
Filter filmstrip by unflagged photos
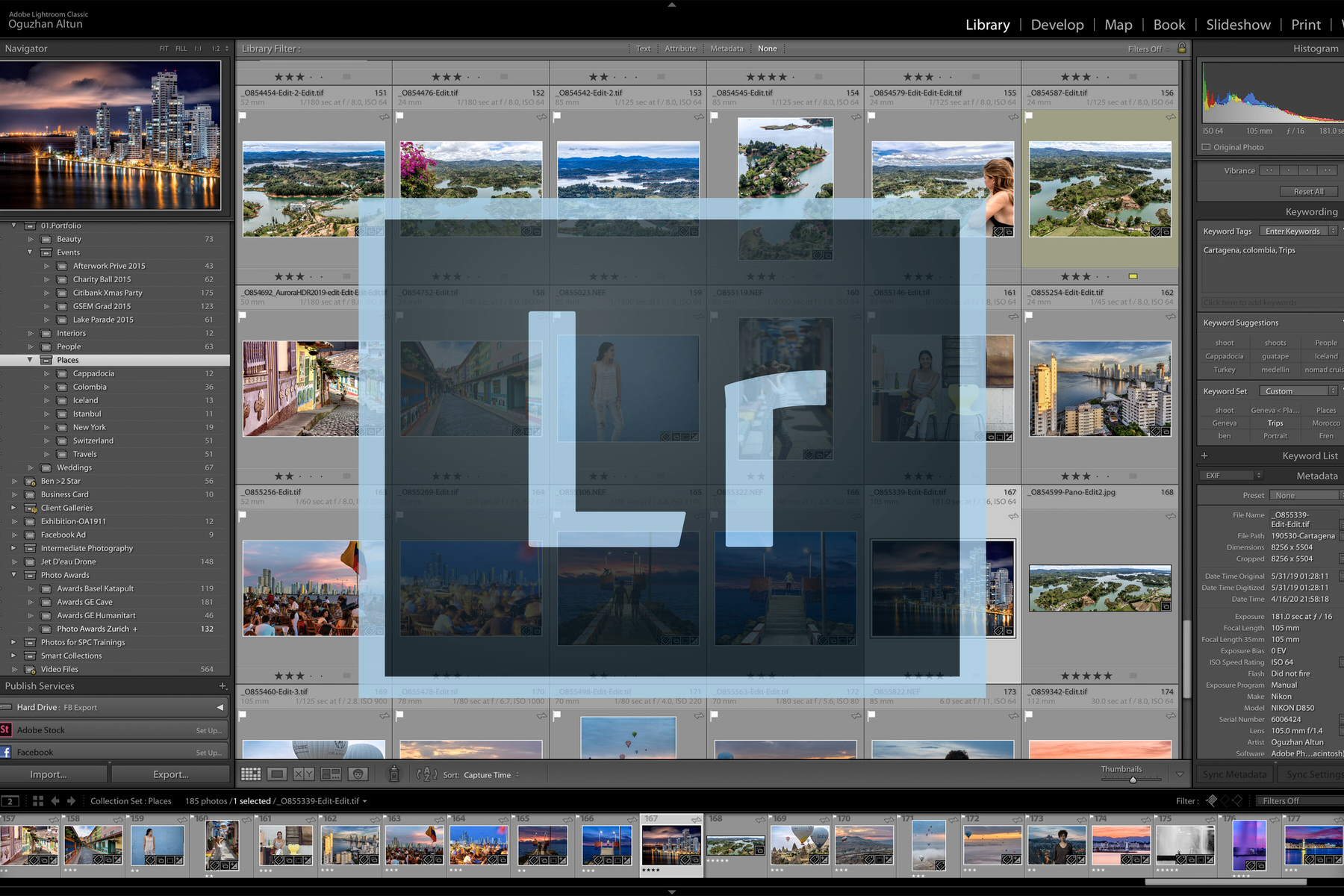point(1225,800)
